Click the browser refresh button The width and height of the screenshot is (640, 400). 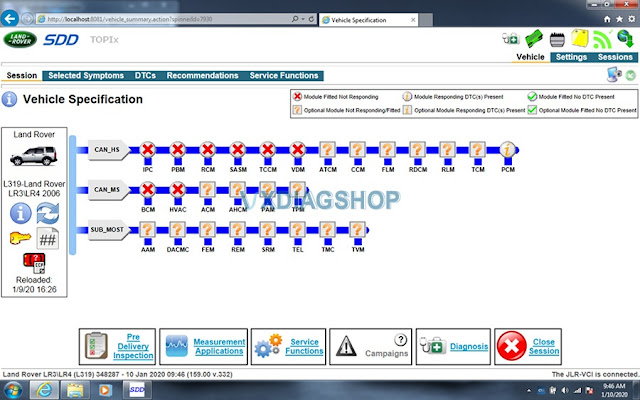[x=311, y=19]
